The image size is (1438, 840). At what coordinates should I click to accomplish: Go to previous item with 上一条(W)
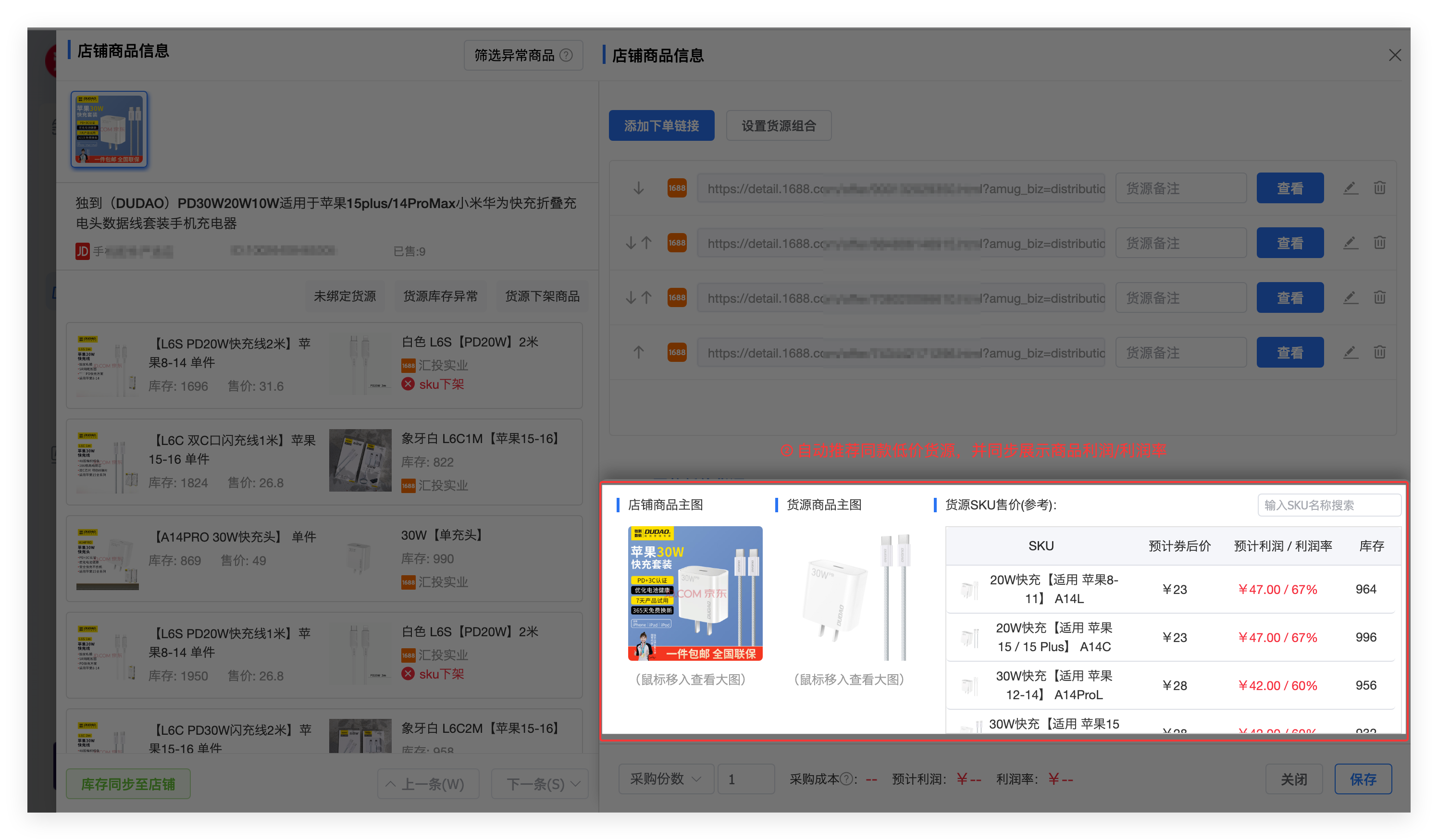[428, 784]
